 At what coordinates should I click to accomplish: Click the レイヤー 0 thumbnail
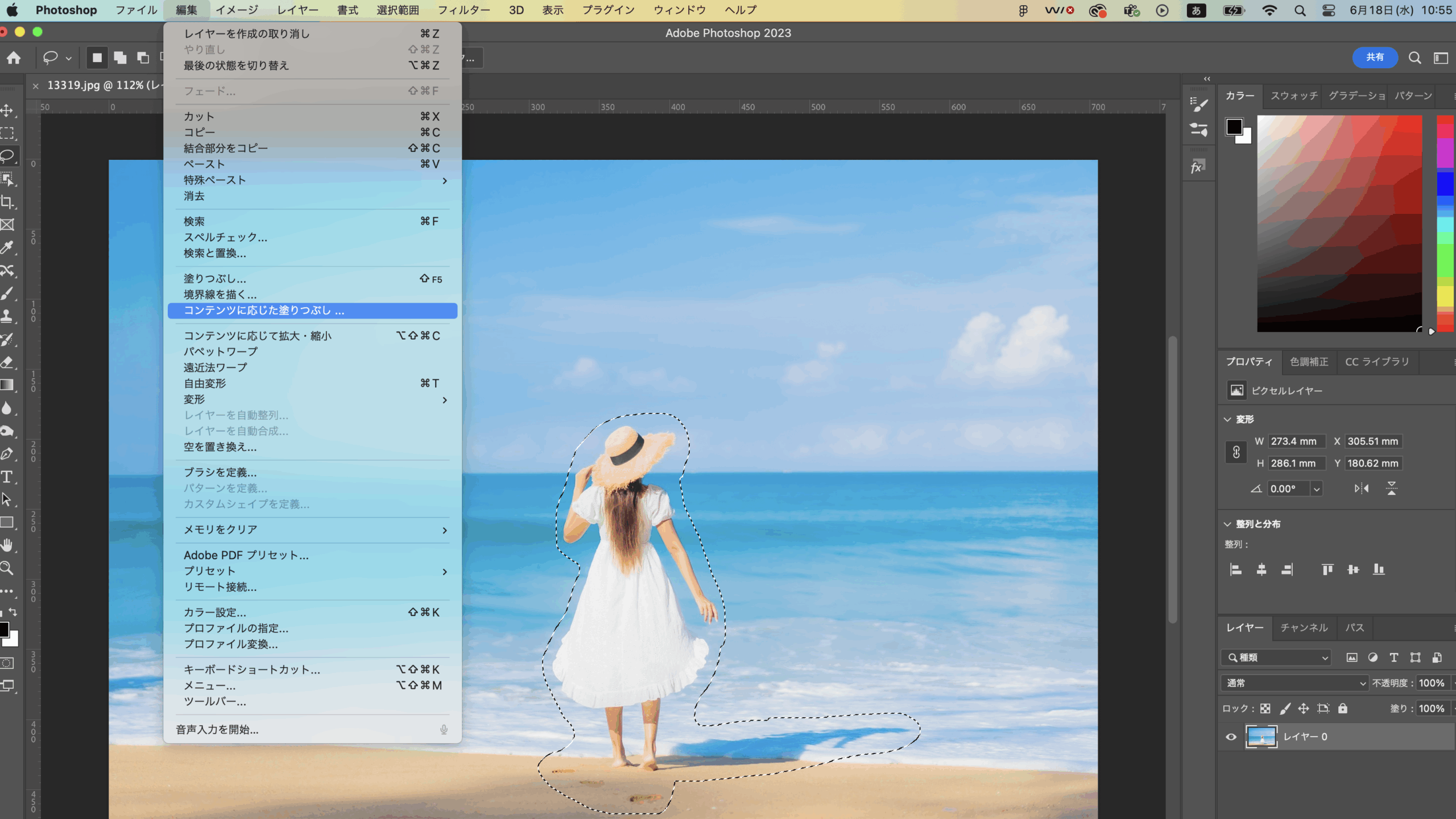point(1261,737)
